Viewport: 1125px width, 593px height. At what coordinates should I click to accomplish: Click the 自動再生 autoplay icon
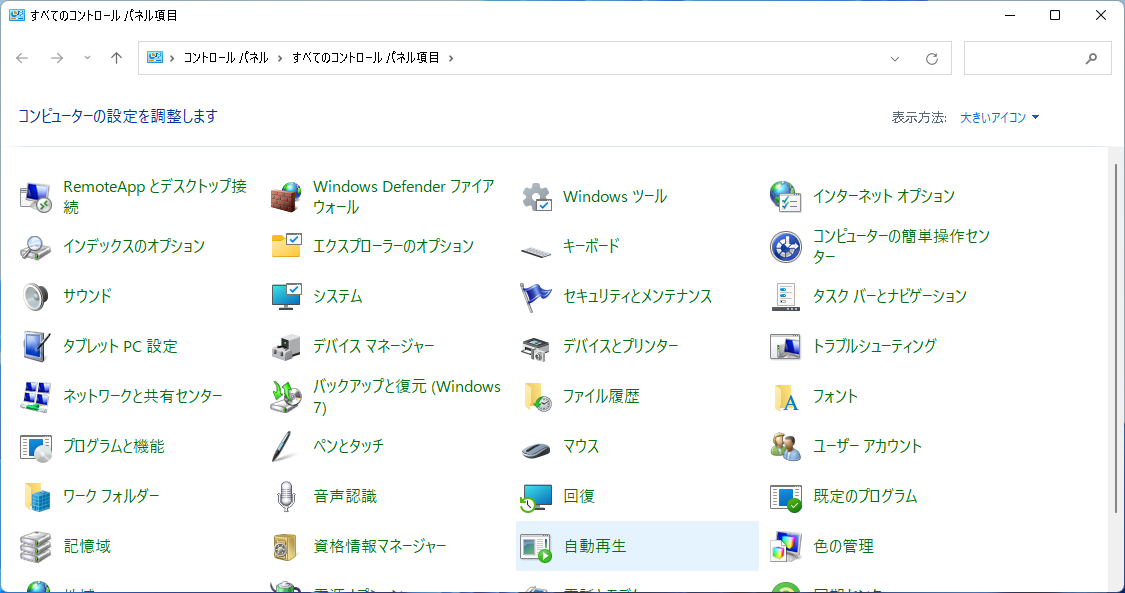(x=536, y=546)
